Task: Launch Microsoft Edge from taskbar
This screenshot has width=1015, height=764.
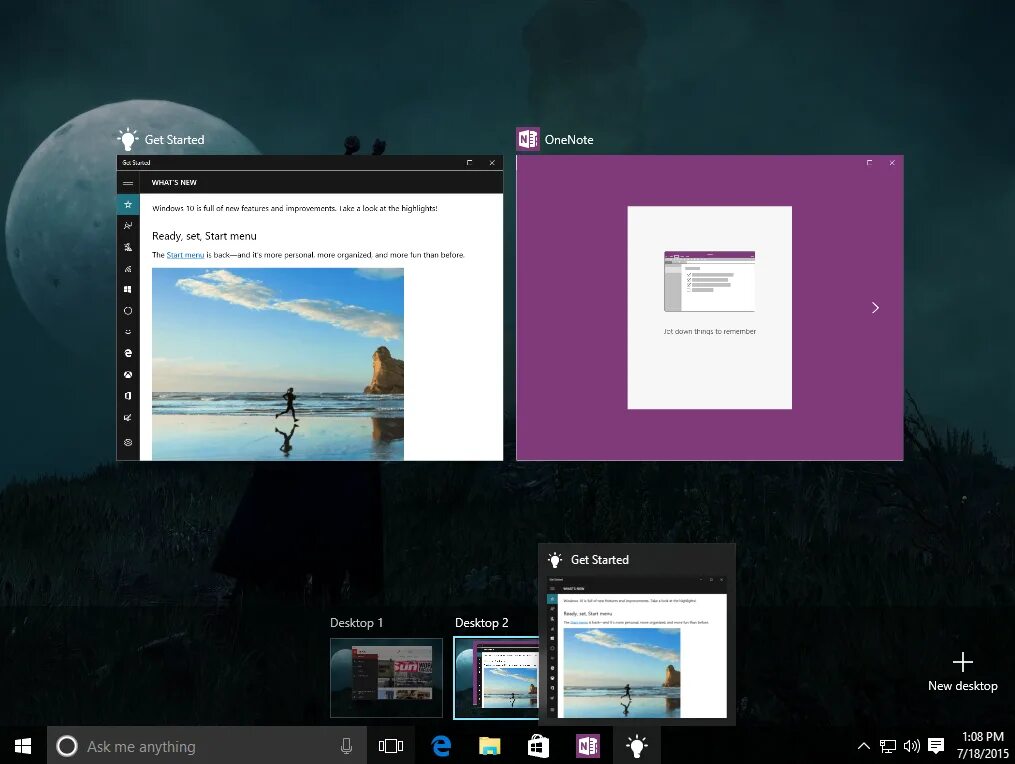Action: click(441, 746)
